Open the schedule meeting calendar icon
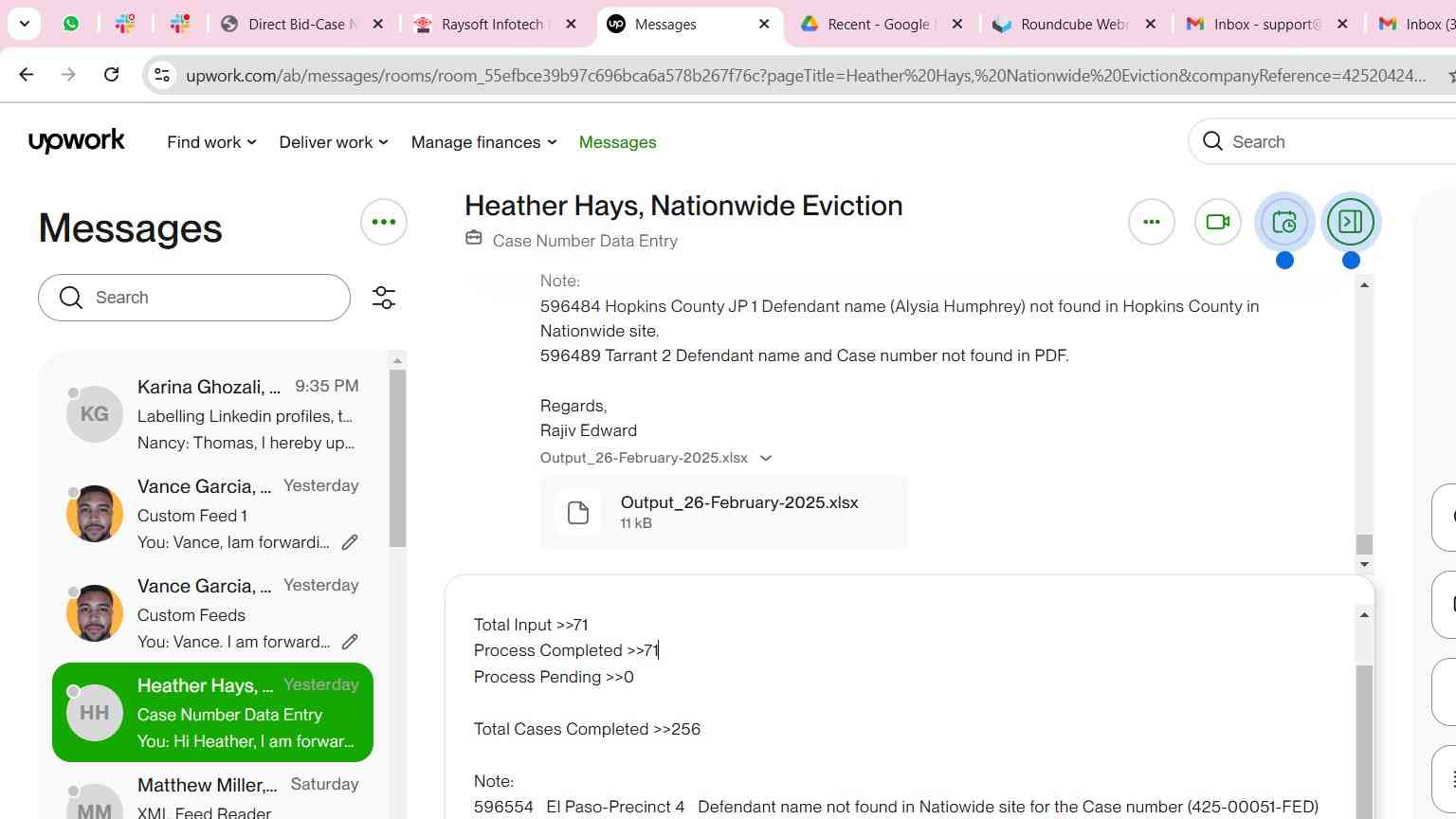The height and width of the screenshot is (819, 1456). [x=1284, y=222]
